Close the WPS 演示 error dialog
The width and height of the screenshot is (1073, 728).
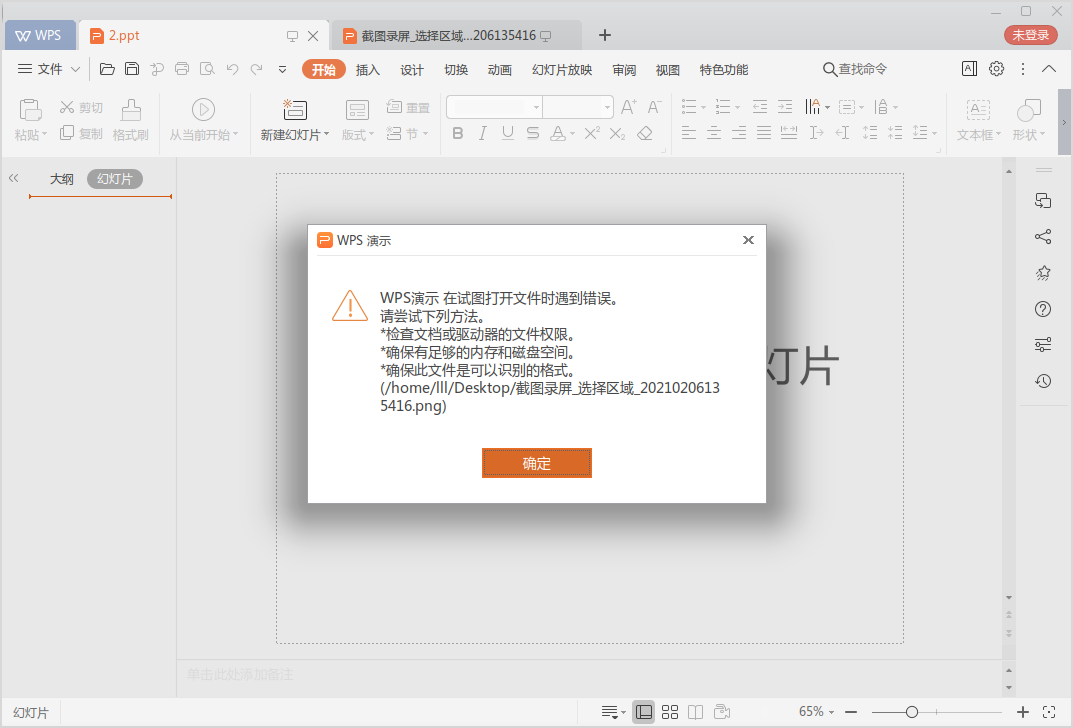coord(748,240)
